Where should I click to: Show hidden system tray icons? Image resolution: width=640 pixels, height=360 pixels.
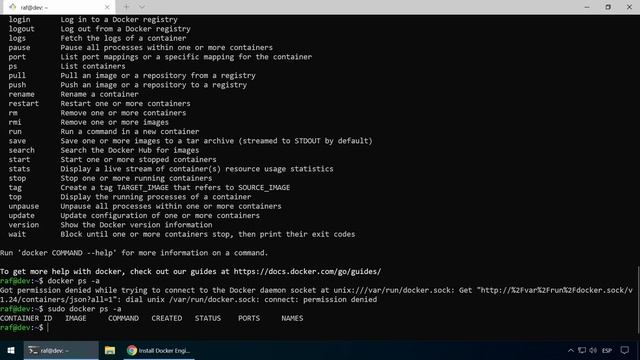point(570,350)
